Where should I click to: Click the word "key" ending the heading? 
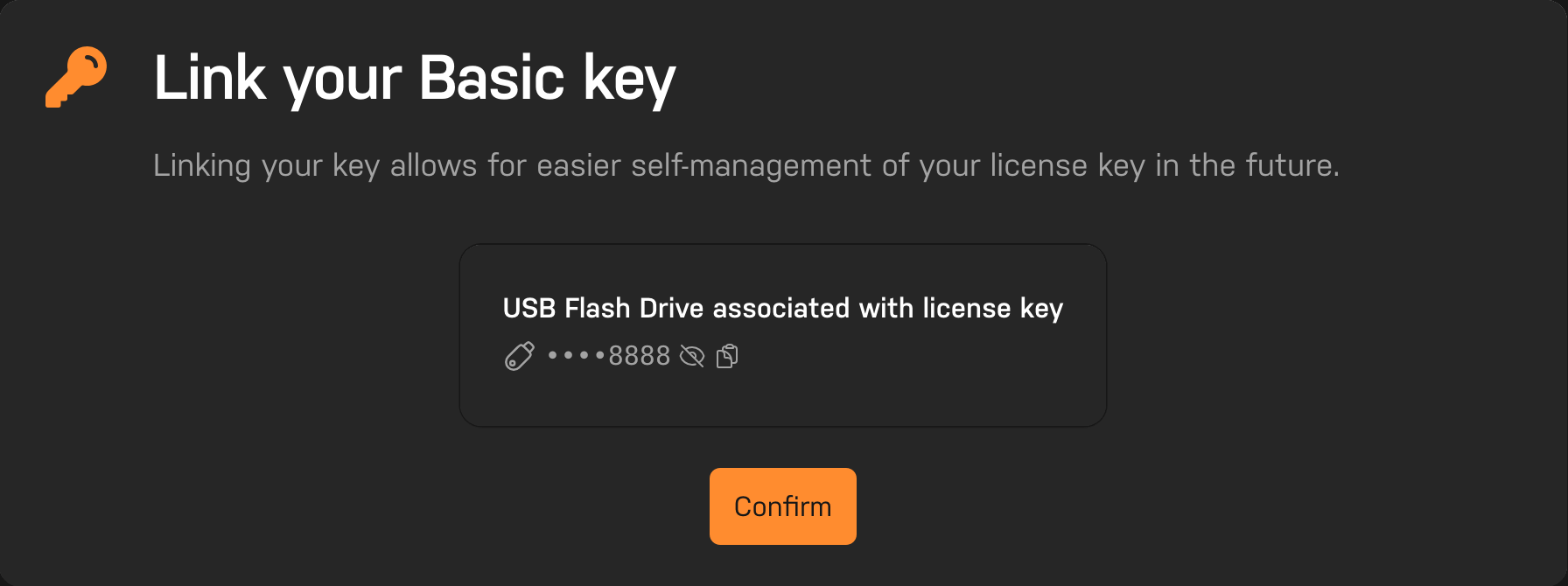click(x=629, y=79)
